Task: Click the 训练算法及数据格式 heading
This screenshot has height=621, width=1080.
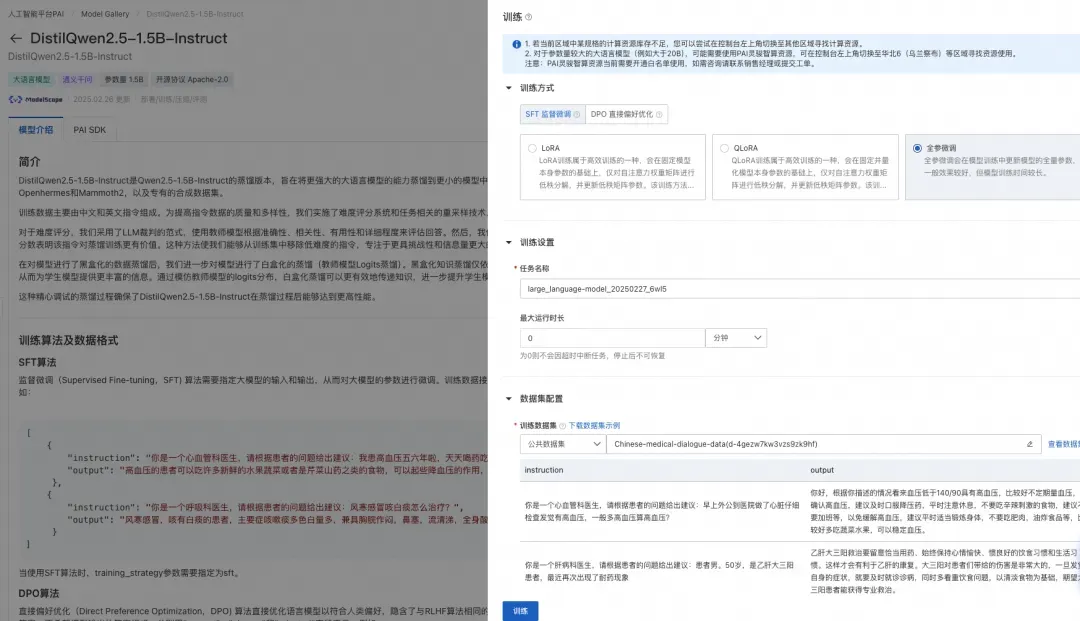Action: pos(68,341)
